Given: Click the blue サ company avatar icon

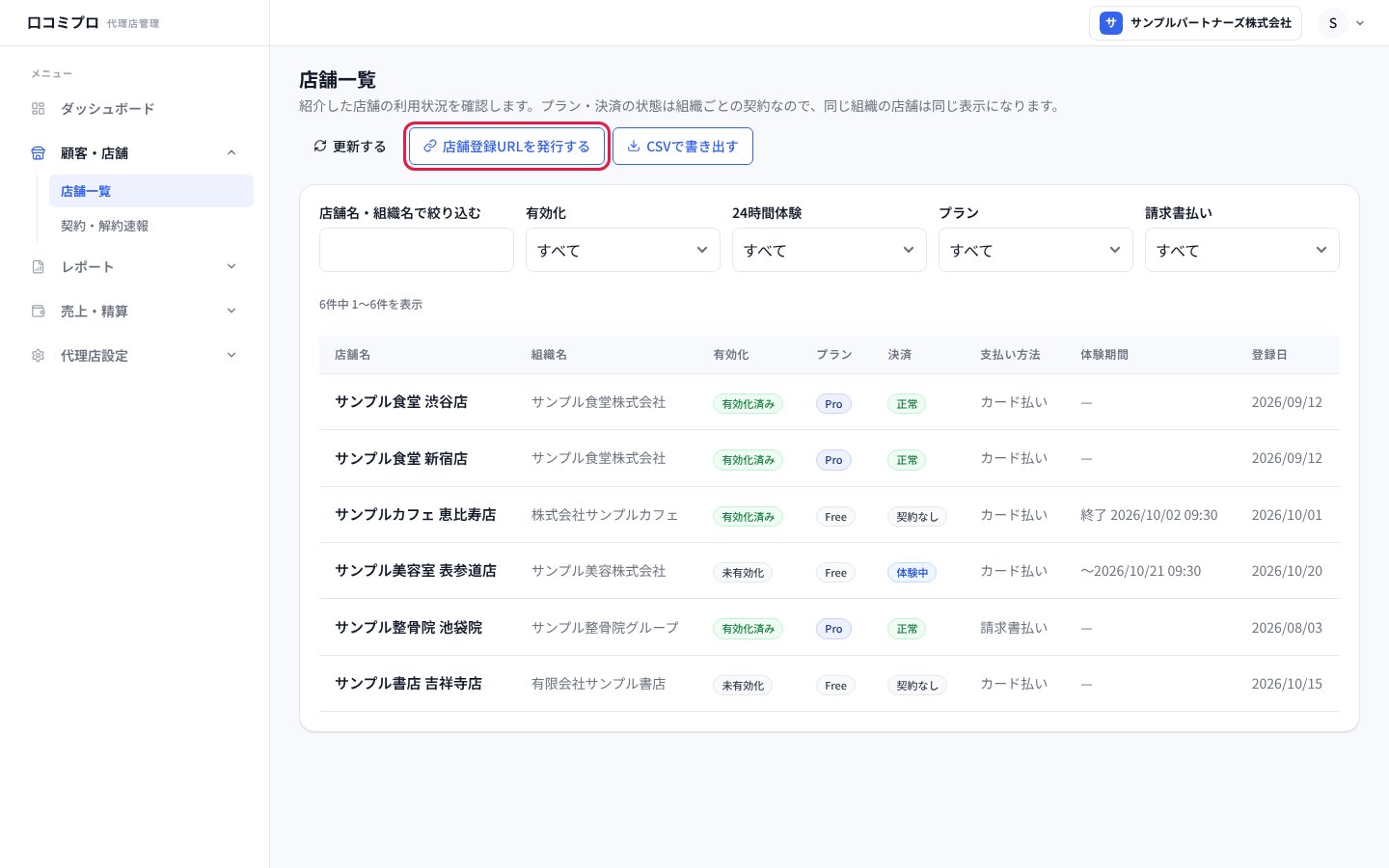Looking at the screenshot, I should [1111, 23].
